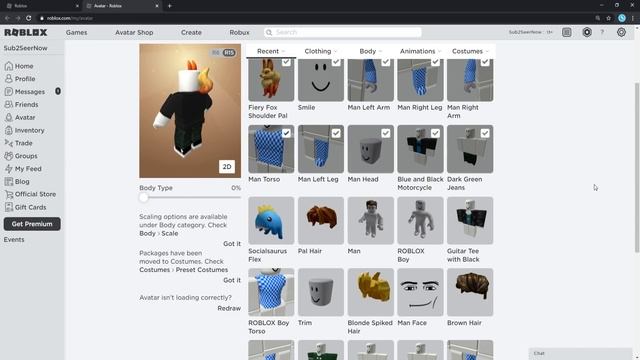Expand the Body dropdown tab
Screen dimensions: 640x360
point(371,51)
